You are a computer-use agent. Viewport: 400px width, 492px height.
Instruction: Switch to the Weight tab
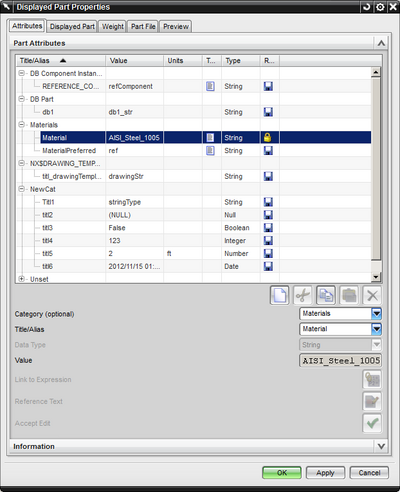[113, 26]
